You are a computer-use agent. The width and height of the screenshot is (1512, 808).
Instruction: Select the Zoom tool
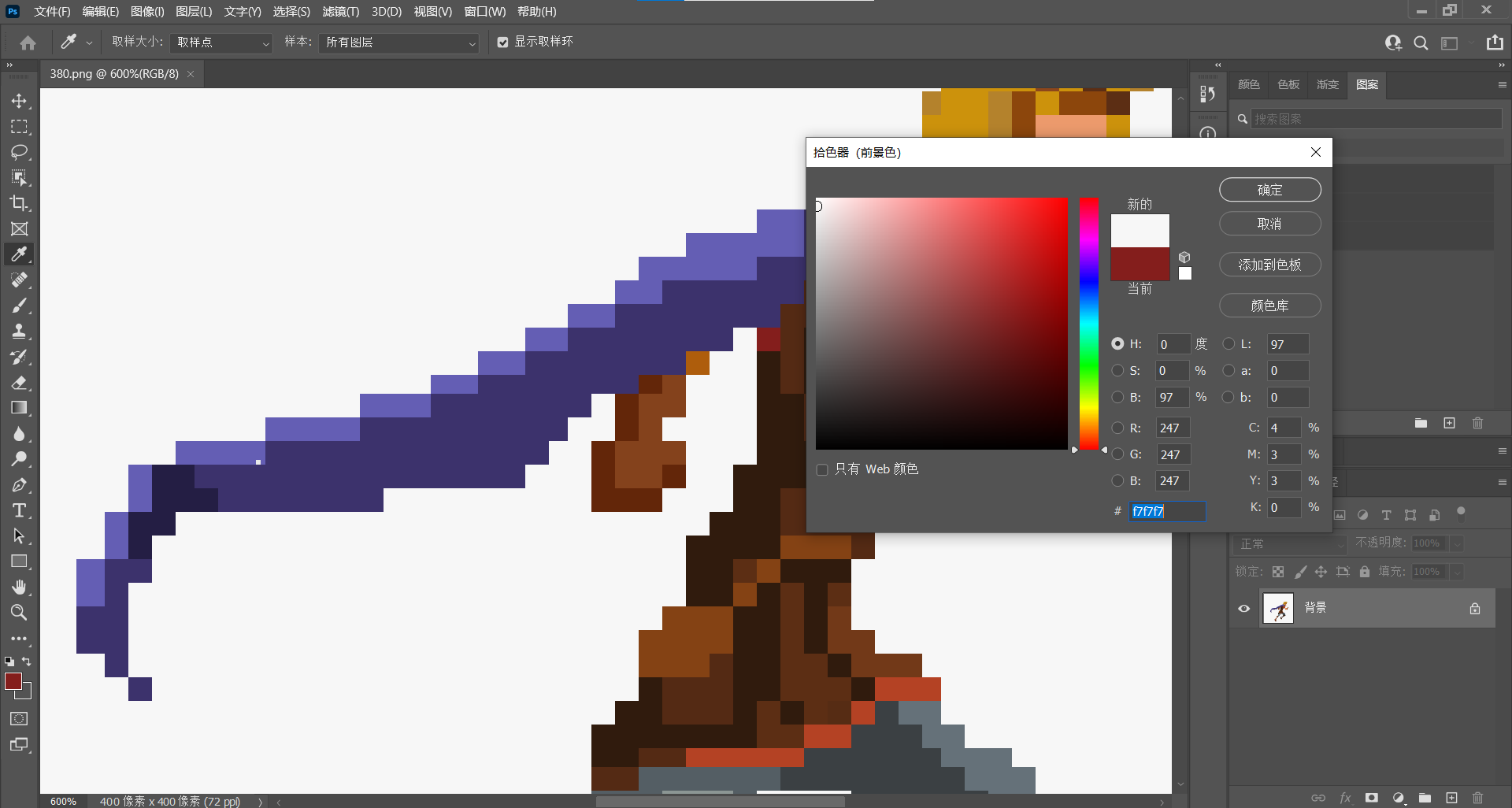19,613
